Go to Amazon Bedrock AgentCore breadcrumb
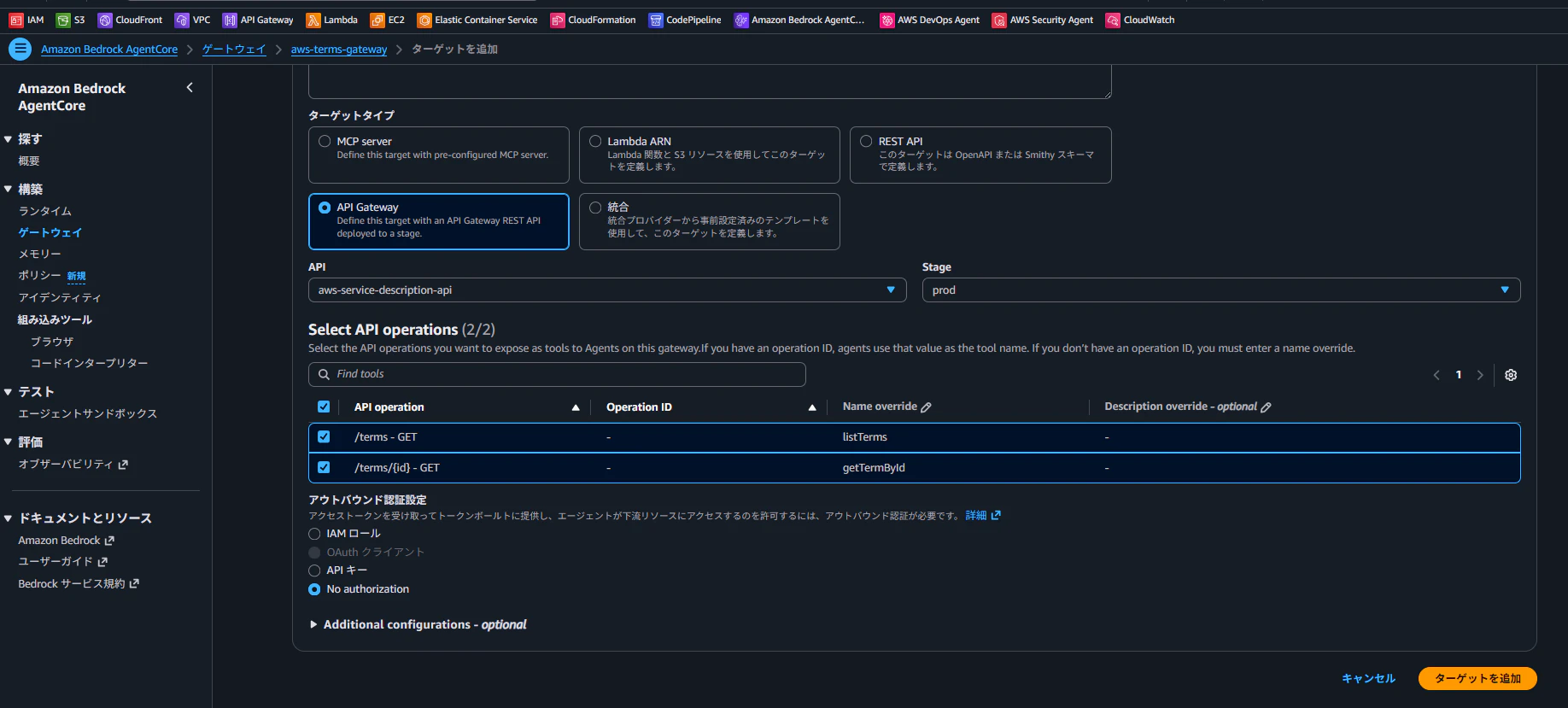The width and height of the screenshot is (1568, 708). [109, 50]
